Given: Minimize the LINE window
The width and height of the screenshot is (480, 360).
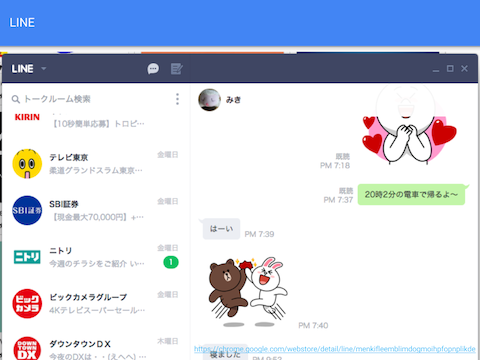Looking at the screenshot, I should pyautogui.click(x=436, y=69).
